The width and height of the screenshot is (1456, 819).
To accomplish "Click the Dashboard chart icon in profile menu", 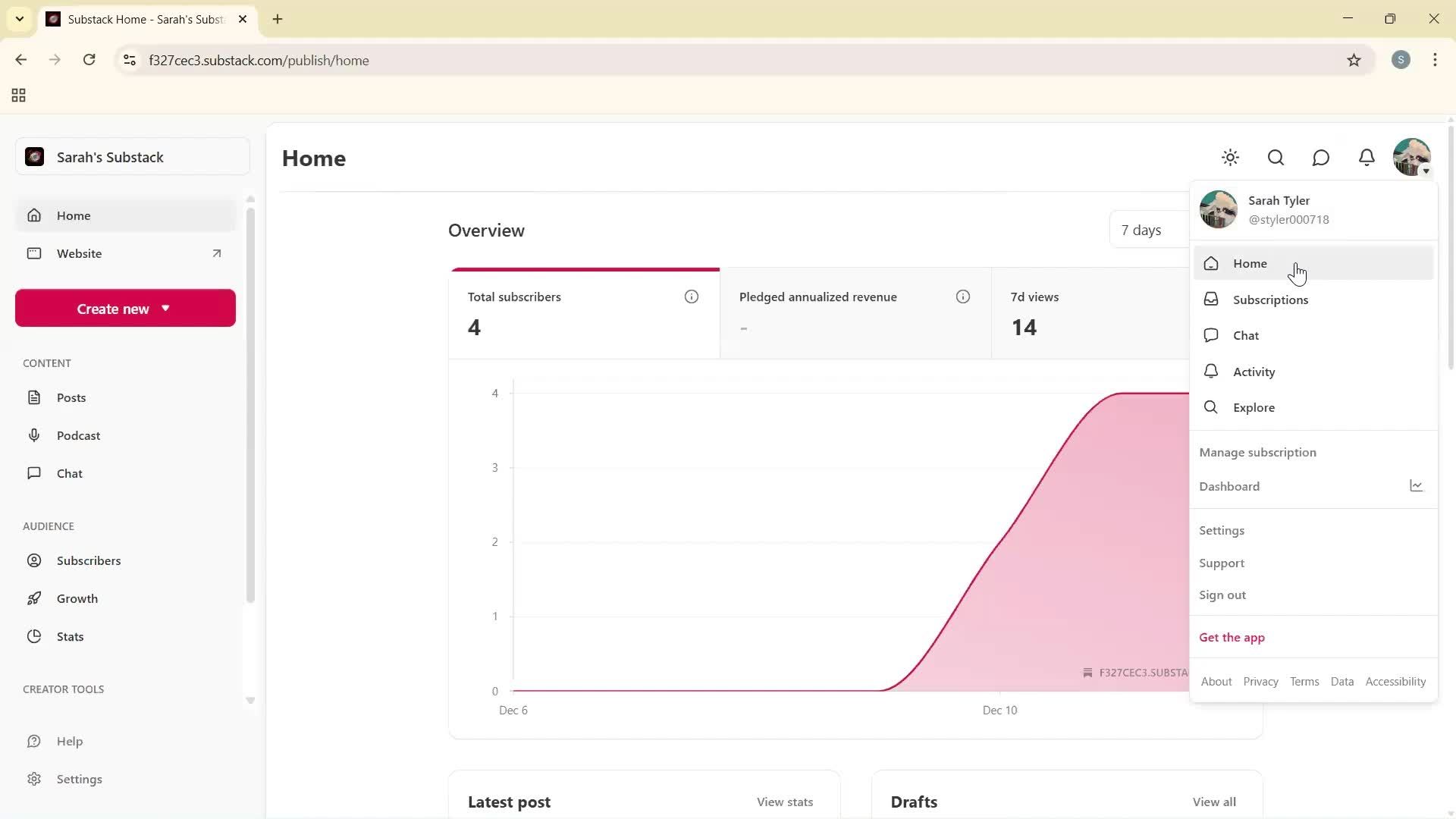I will 1417,485.
